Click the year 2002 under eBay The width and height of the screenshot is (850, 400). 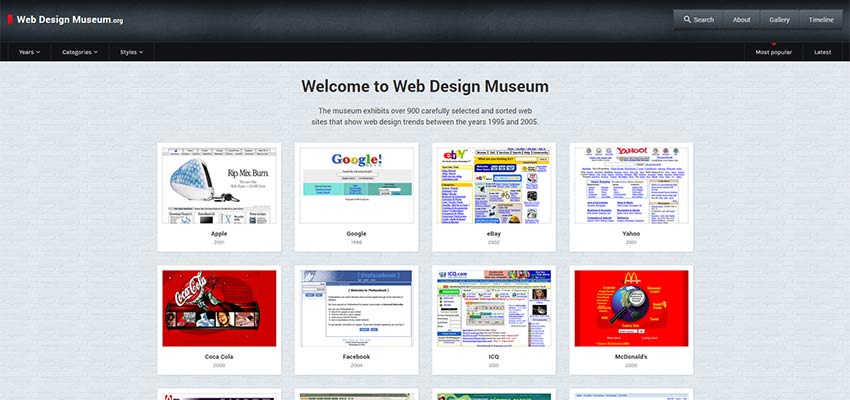tap(494, 242)
